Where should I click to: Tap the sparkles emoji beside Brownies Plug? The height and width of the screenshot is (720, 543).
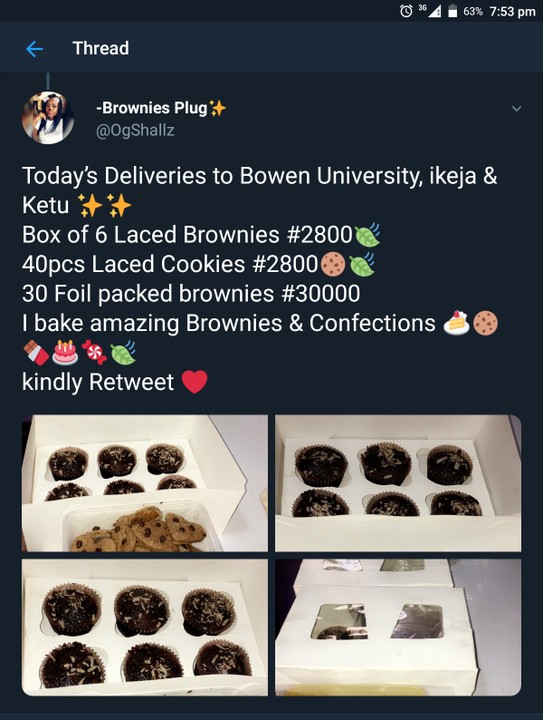tap(218, 108)
